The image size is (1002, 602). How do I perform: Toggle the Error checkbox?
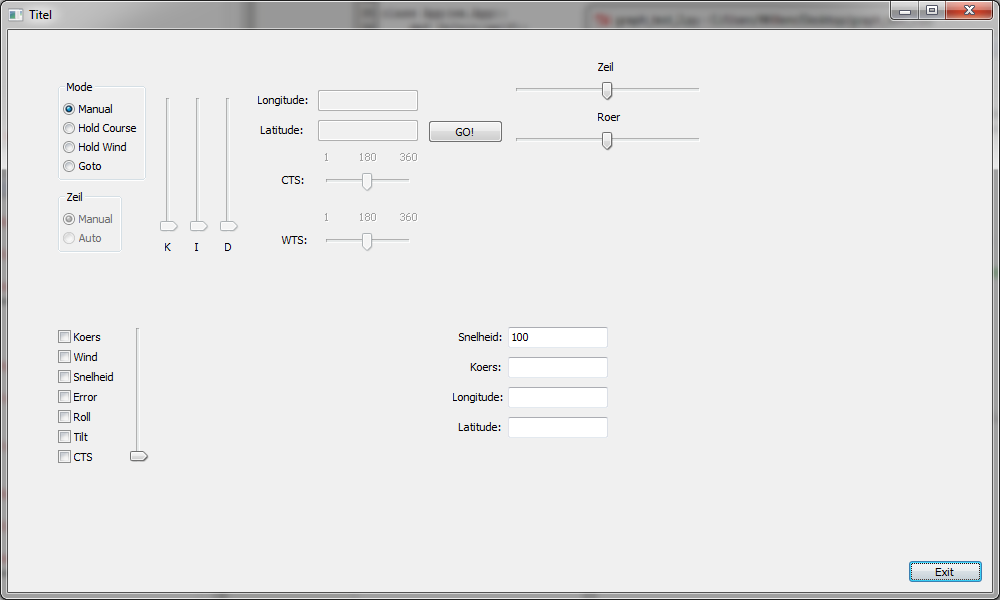point(65,397)
